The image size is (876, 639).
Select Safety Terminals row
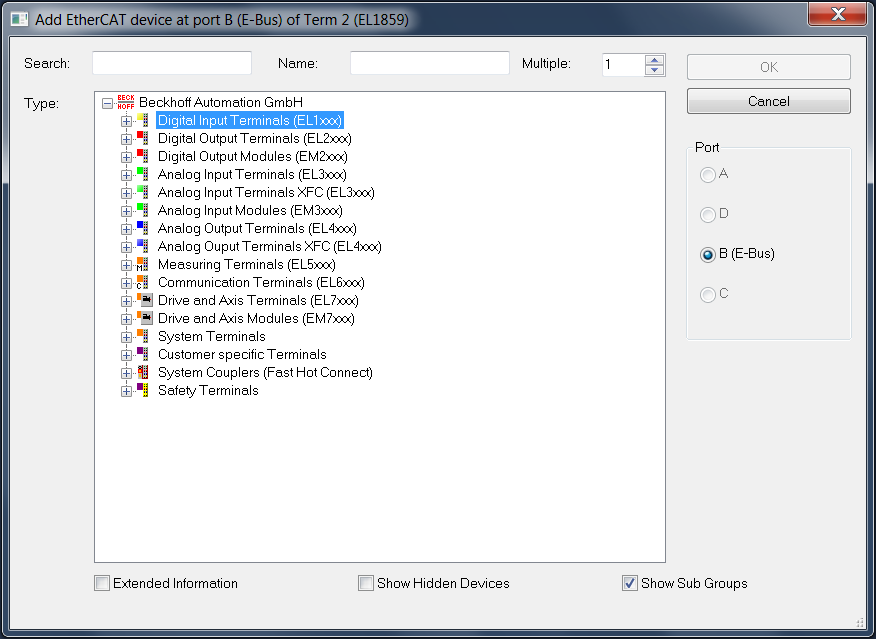208,390
